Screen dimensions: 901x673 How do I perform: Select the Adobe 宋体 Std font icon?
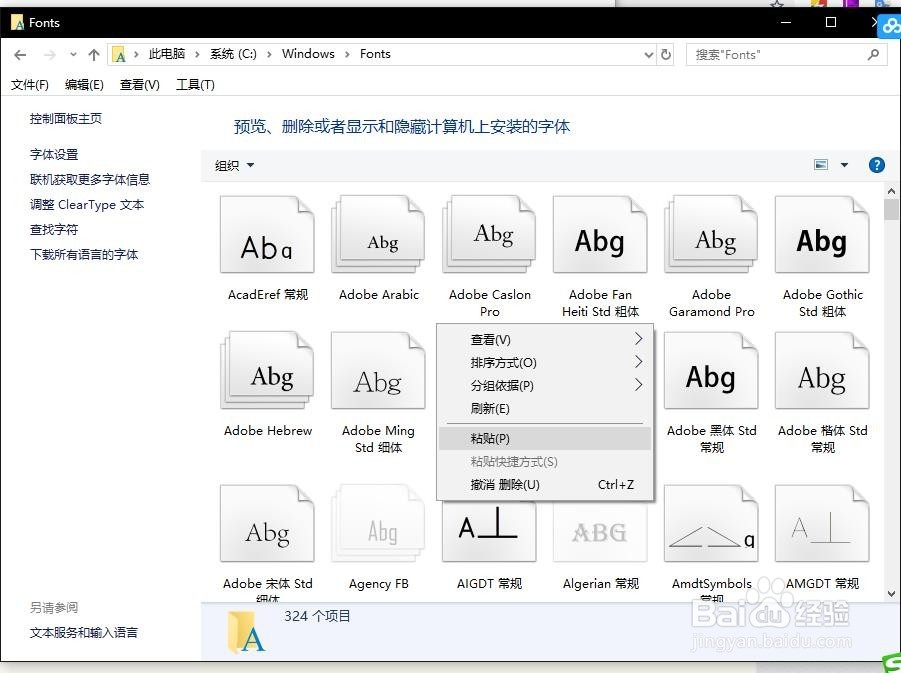(x=267, y=524)
